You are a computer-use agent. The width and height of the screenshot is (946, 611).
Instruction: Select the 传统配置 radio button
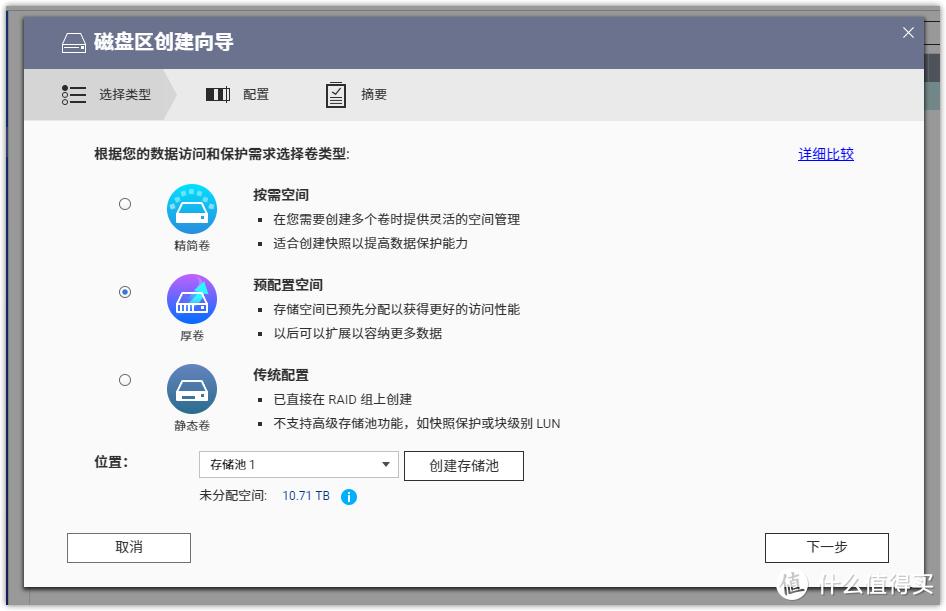tap(124, 379)
